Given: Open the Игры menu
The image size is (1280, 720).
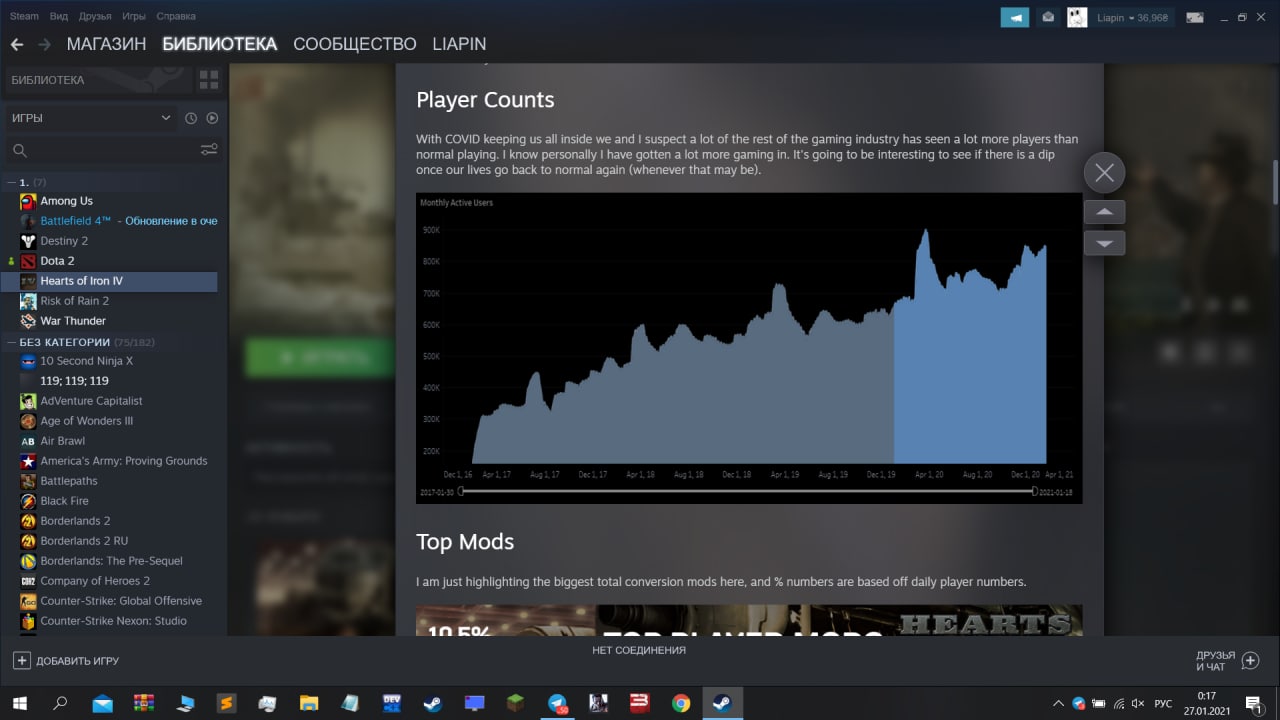Looking at the screenshot, I should point(134,16).
